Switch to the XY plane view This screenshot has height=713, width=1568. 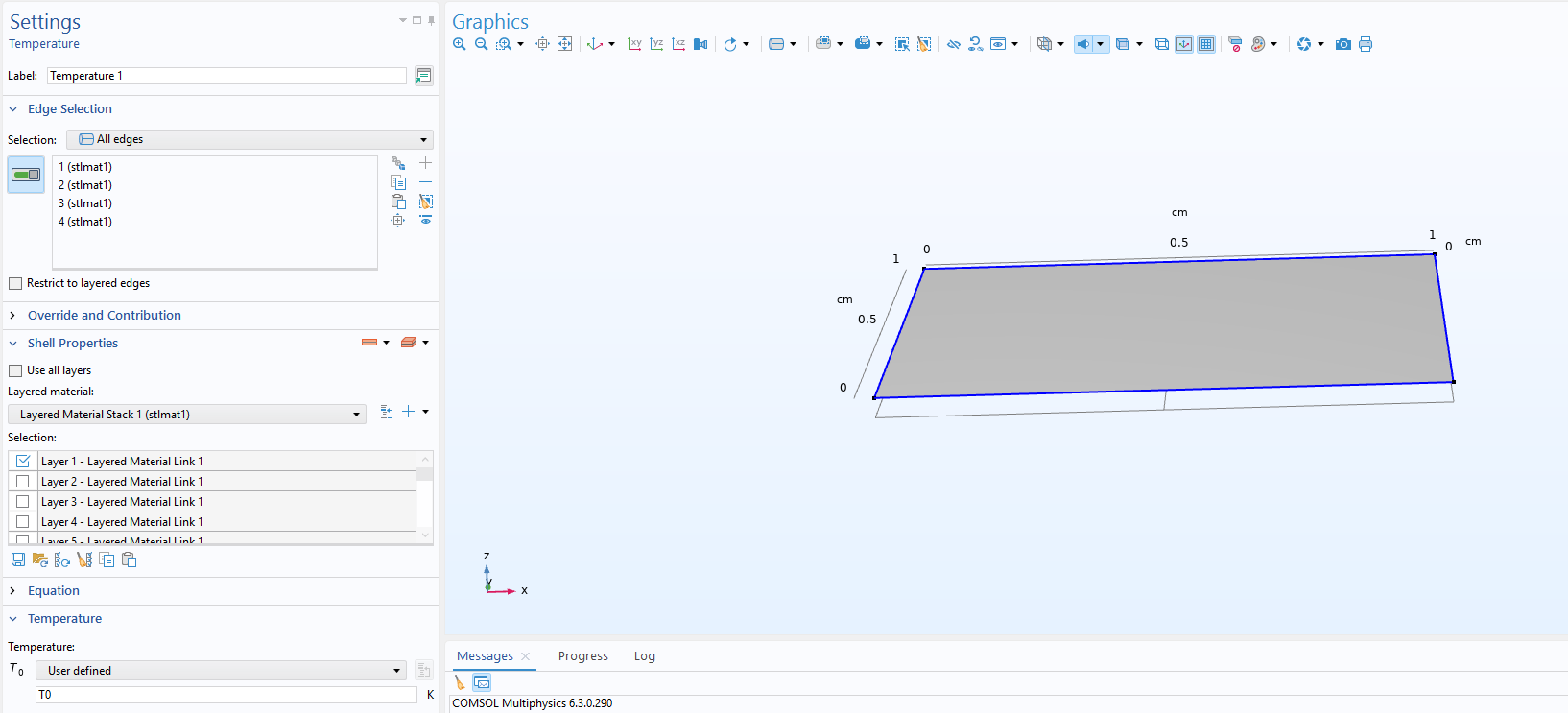[634, 44]
